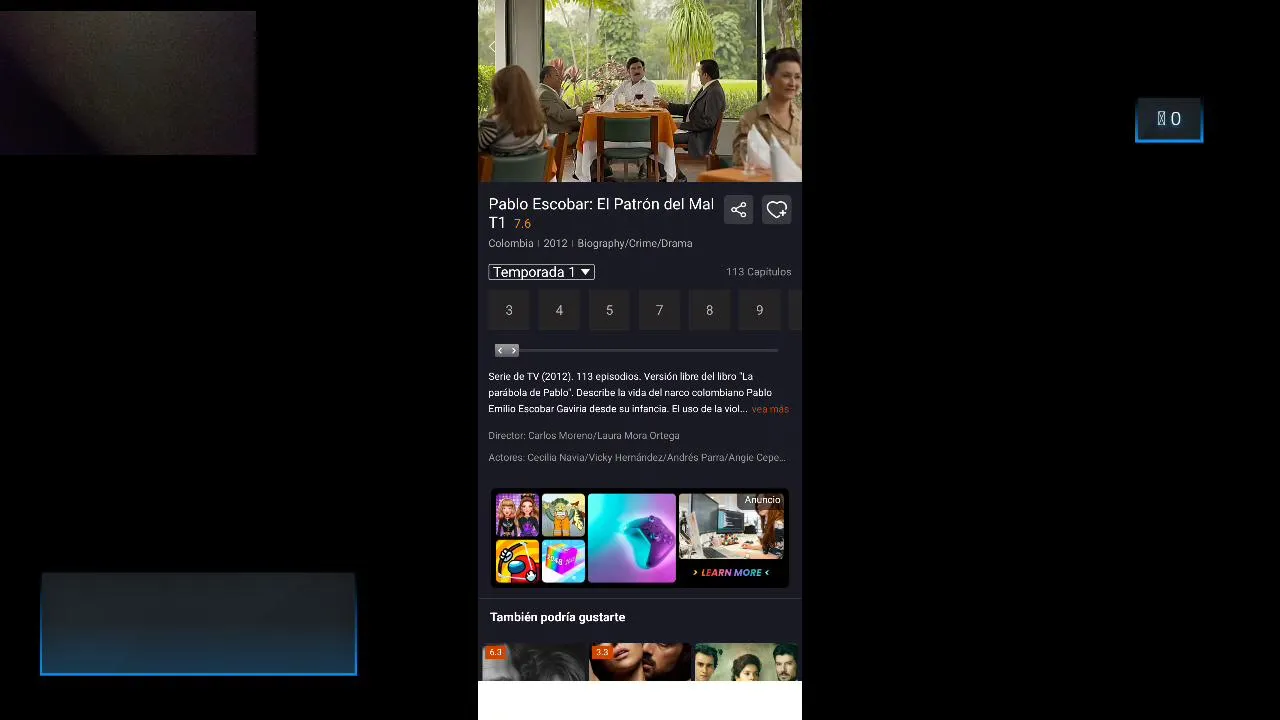
Task: Click the 'Biography/Crime/Drama' genre text
Action: (634, 243)
